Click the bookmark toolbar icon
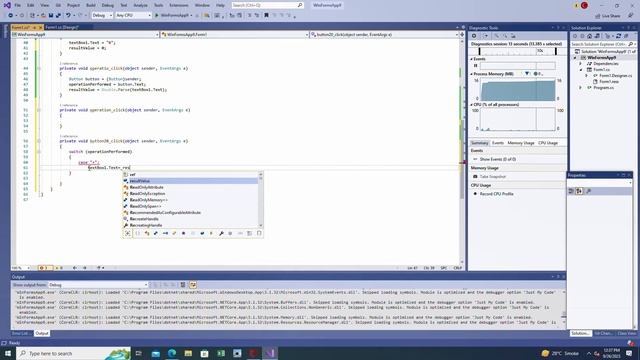The image size is (640, 360). click(x=266, y=16)
